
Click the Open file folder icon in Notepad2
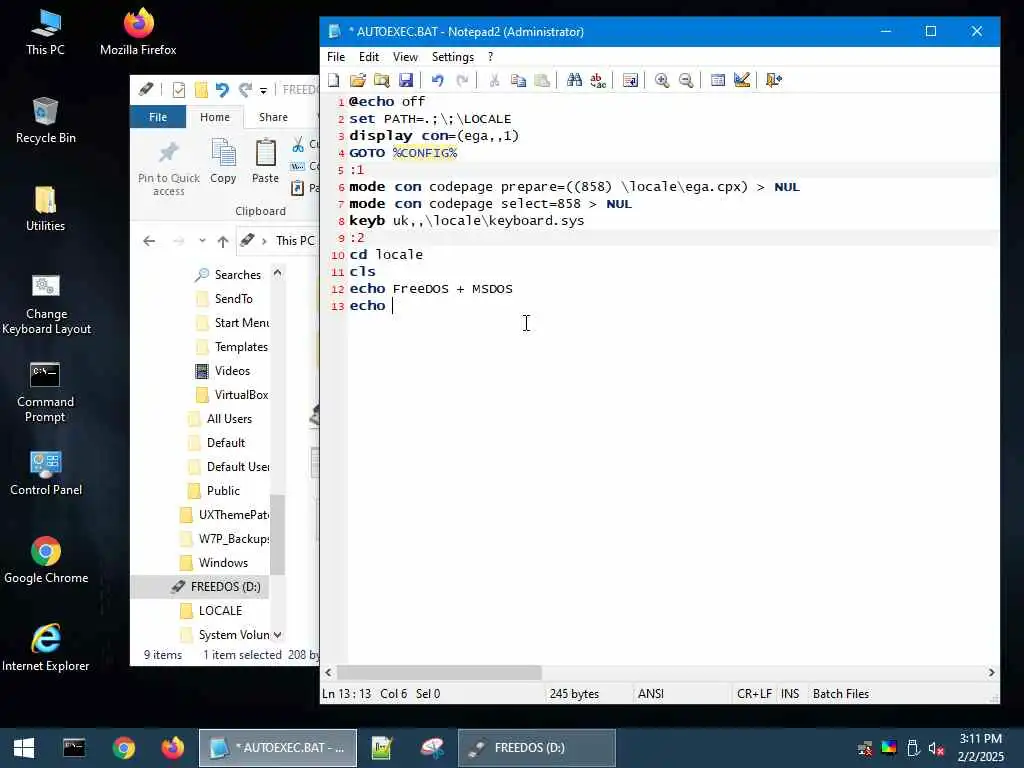[357, 80]
